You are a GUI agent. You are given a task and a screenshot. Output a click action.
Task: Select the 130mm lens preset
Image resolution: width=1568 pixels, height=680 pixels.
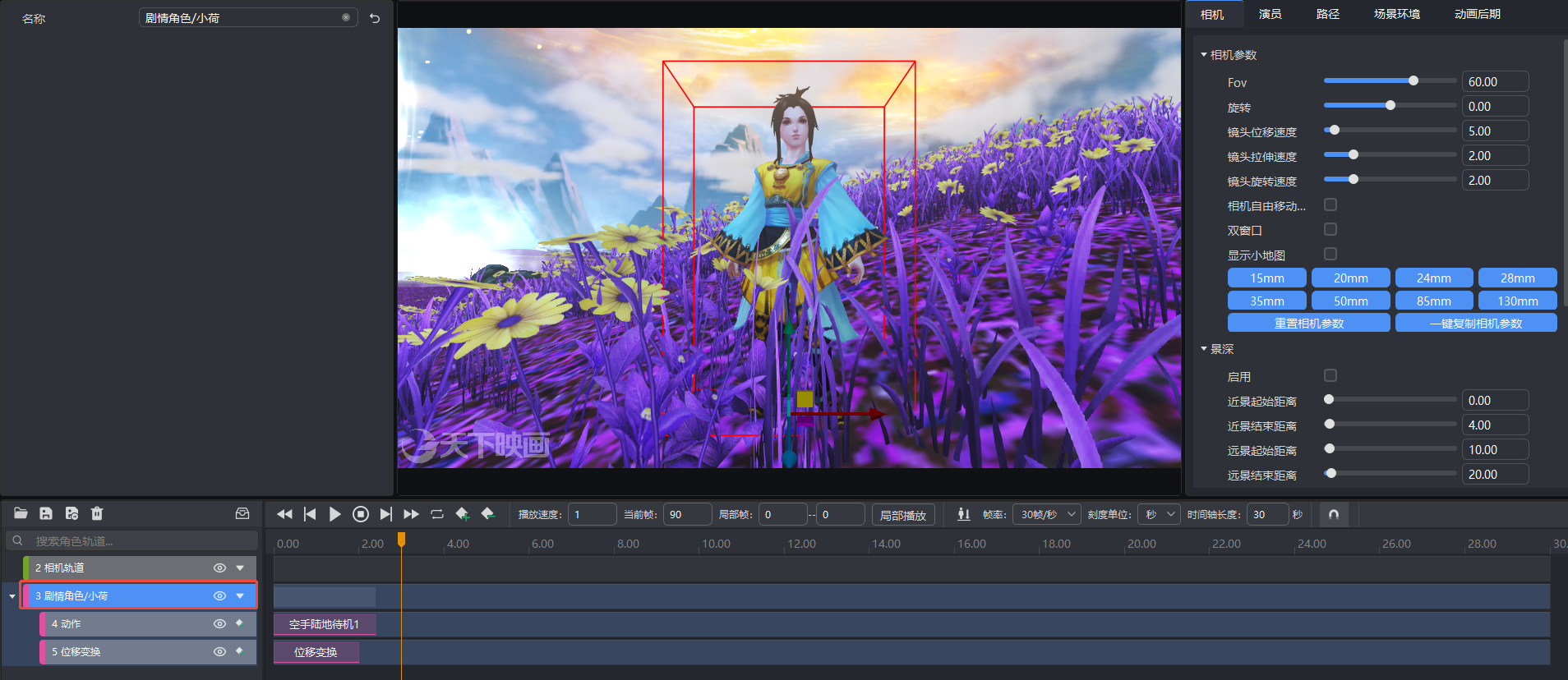coord(1518,301)
